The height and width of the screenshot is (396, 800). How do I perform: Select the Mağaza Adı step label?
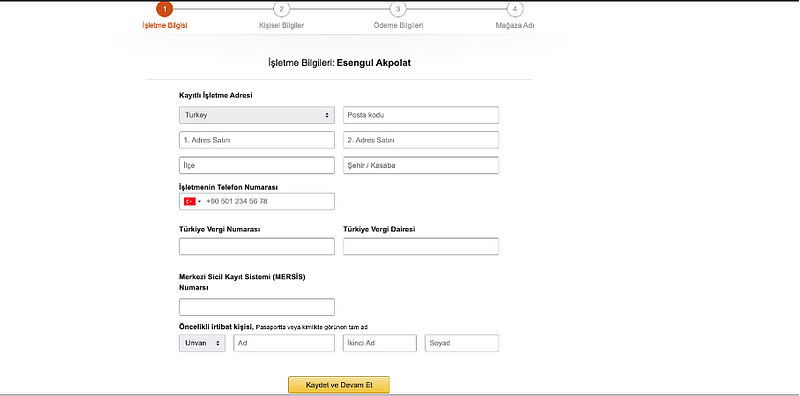(515, 26)
